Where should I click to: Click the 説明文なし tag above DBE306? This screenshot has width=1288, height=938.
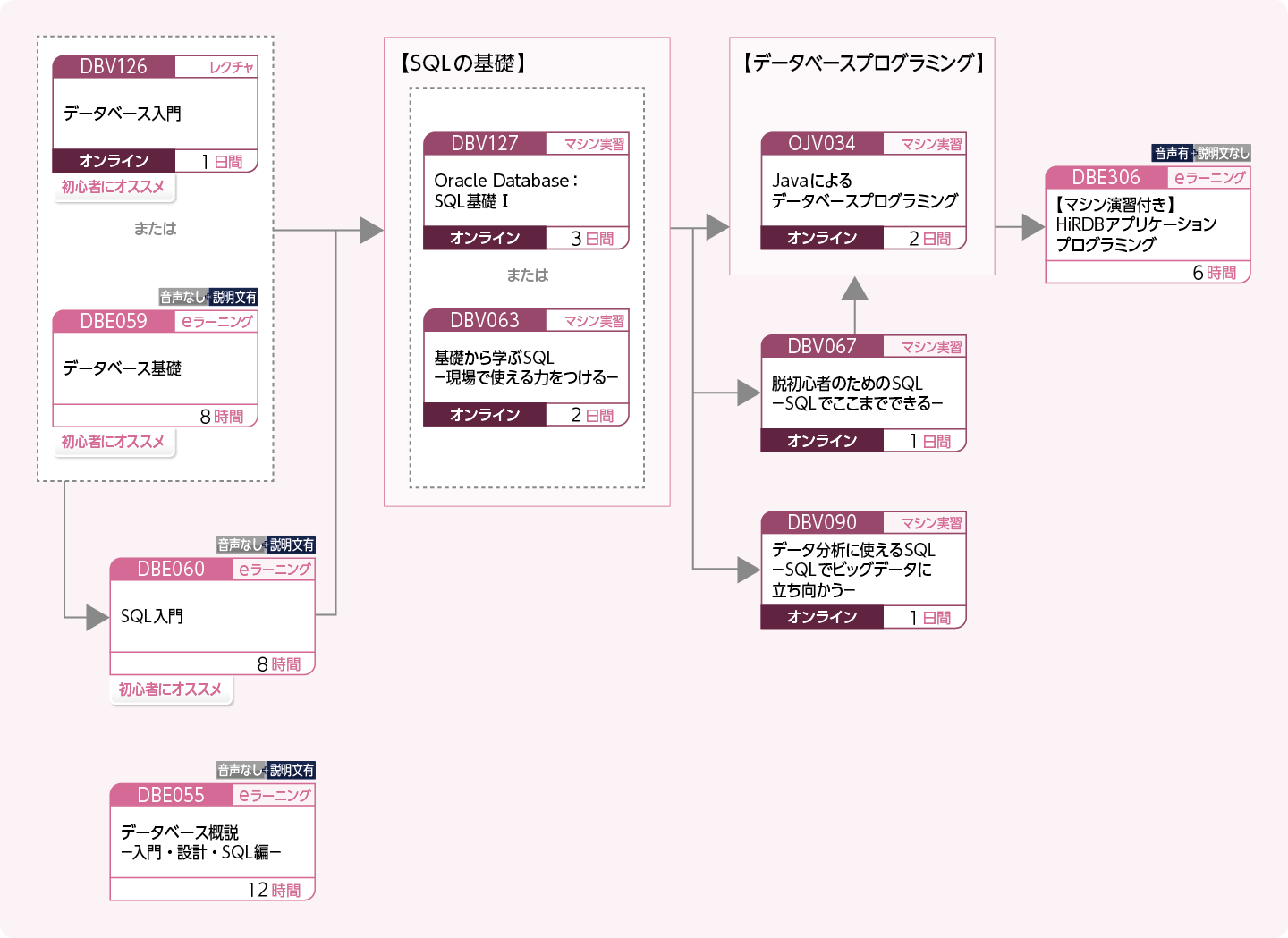1223,153
